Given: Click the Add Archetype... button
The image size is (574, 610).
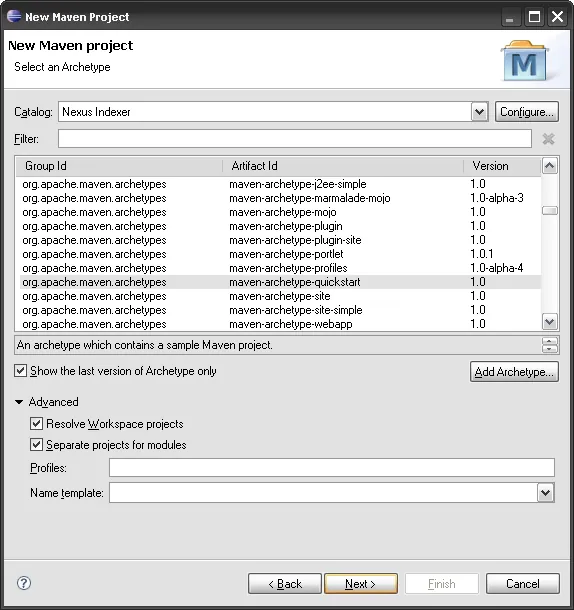Looking at the screenshot, I should point(514,372).
